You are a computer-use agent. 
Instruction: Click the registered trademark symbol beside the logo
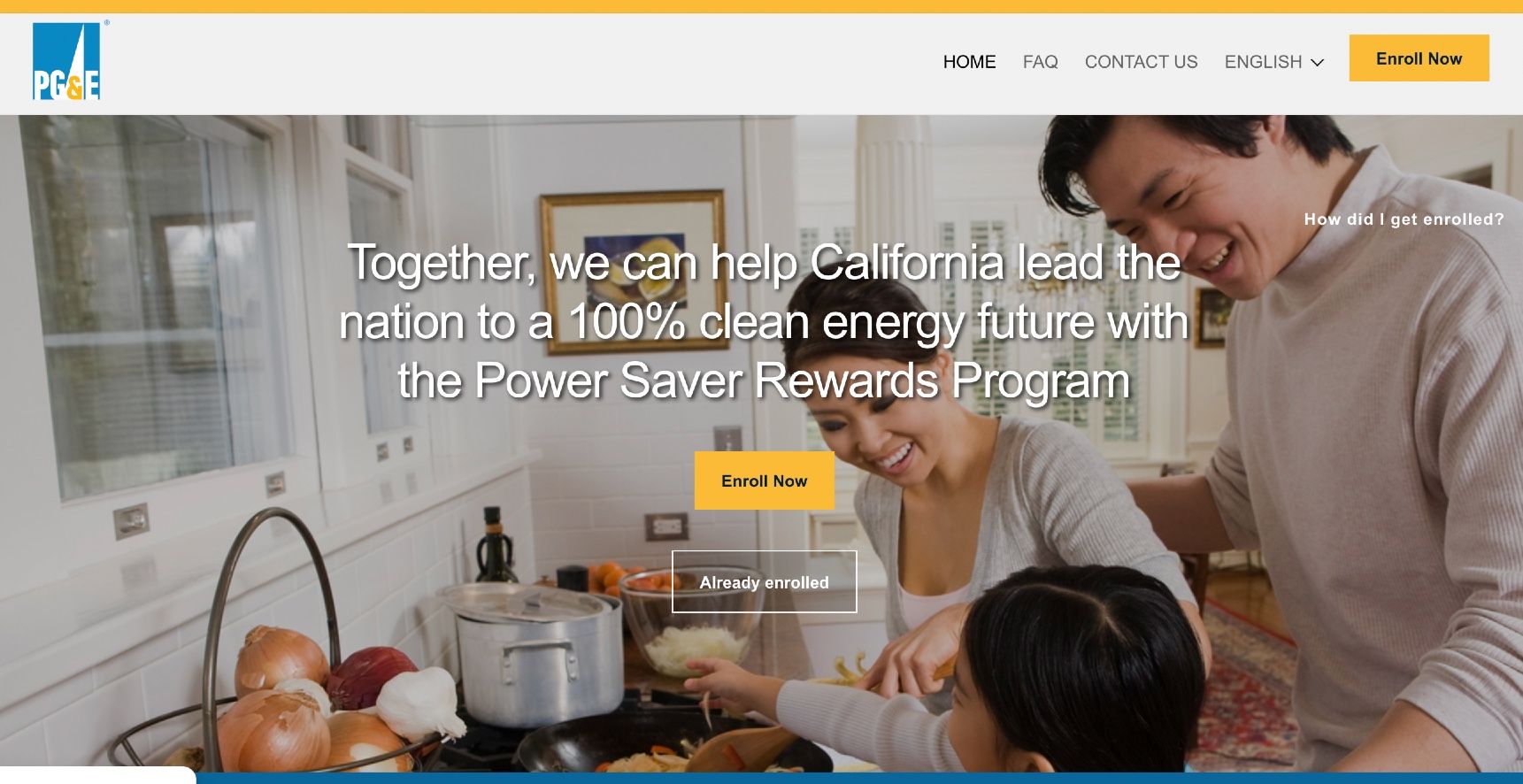pos(107,23)
